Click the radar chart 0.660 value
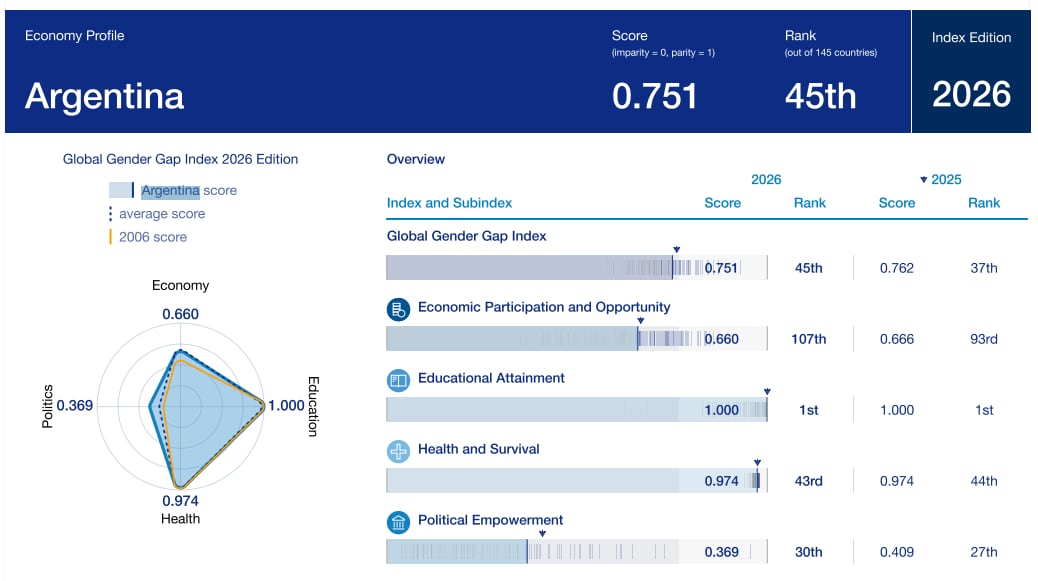Screen dimensions: 1038x581 tap(180, 314)
